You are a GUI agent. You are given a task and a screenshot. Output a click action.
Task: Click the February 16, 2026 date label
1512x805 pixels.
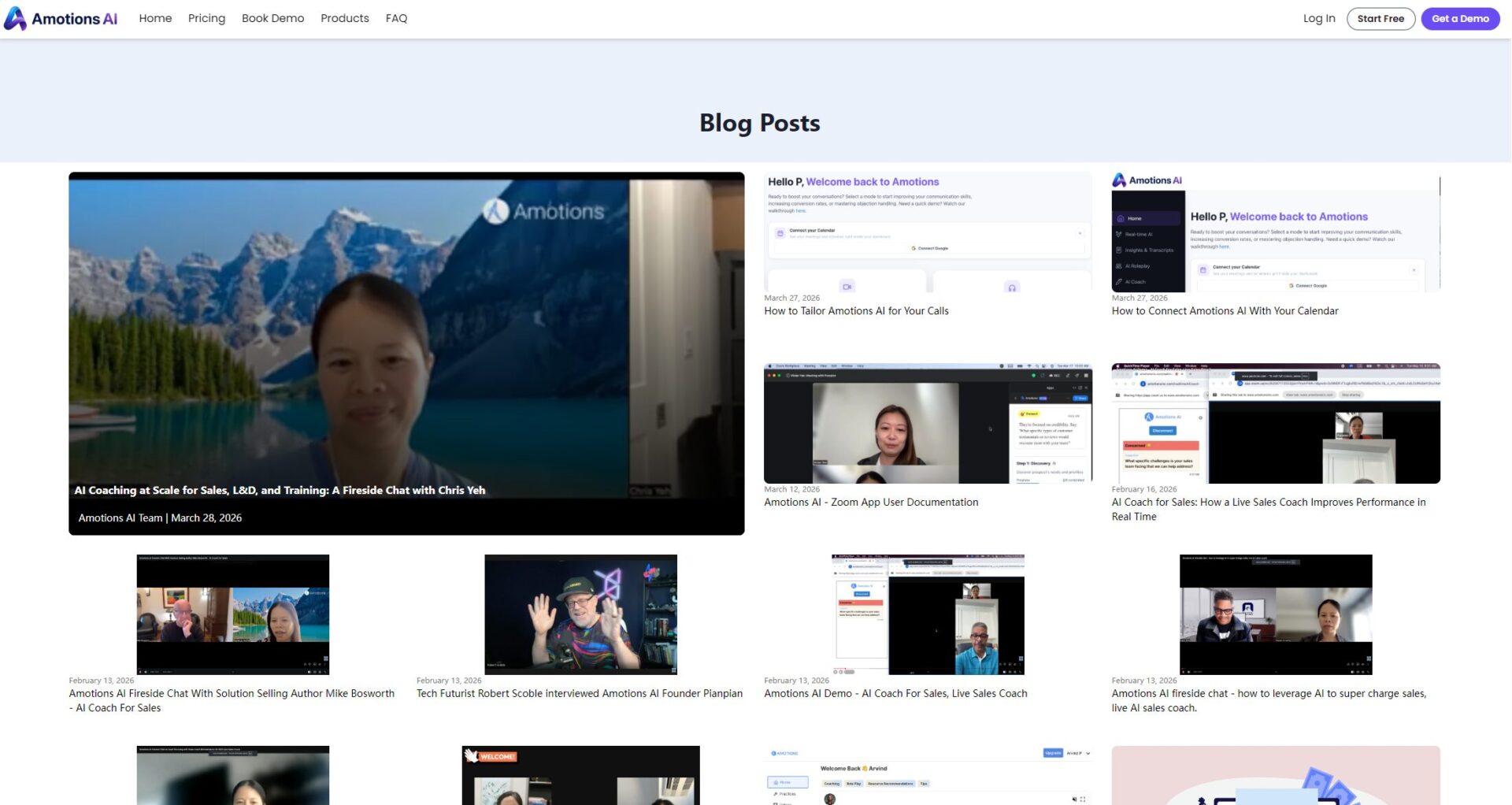[x=1144, y=489]
